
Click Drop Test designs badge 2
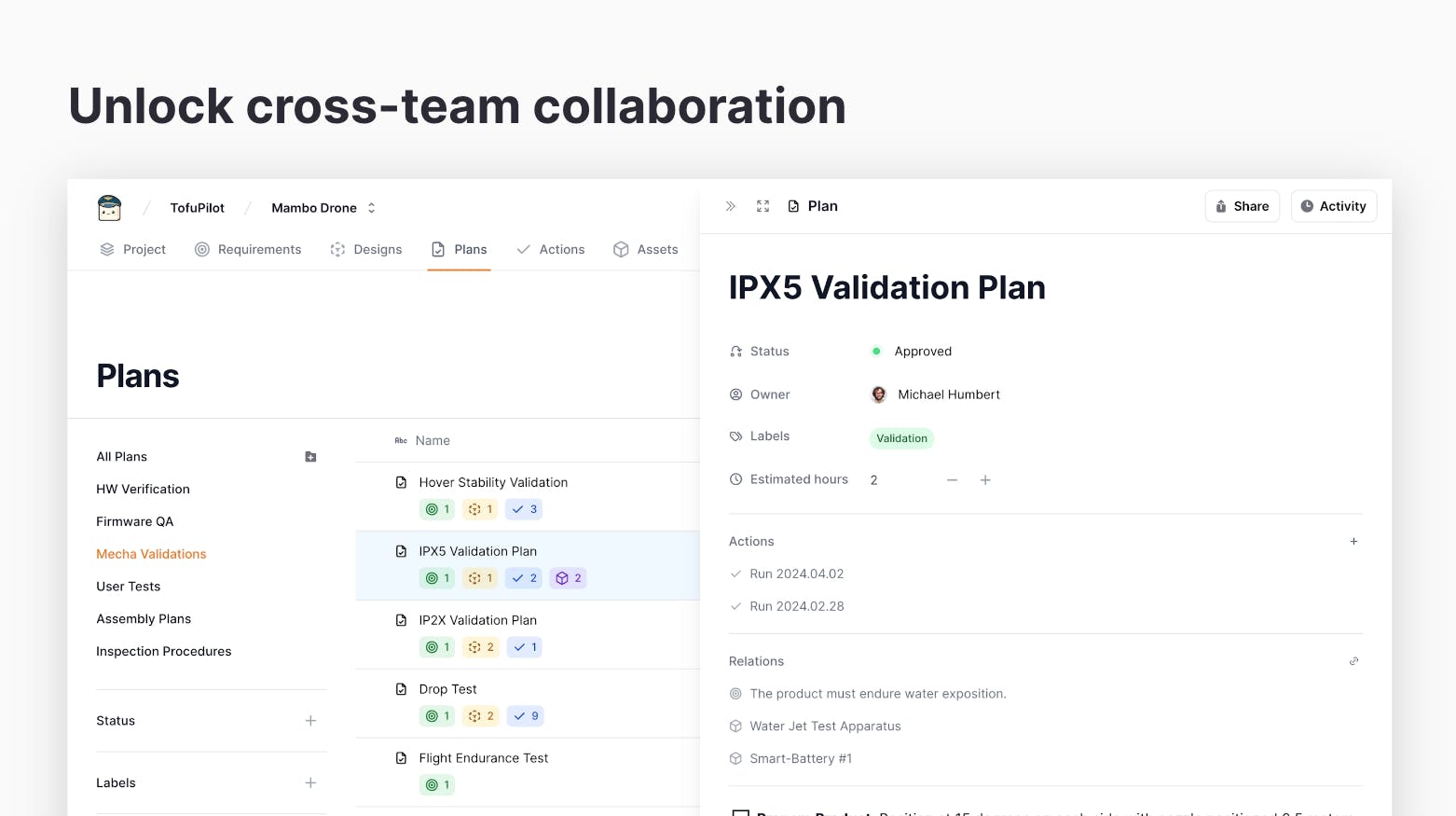point(481,716)
